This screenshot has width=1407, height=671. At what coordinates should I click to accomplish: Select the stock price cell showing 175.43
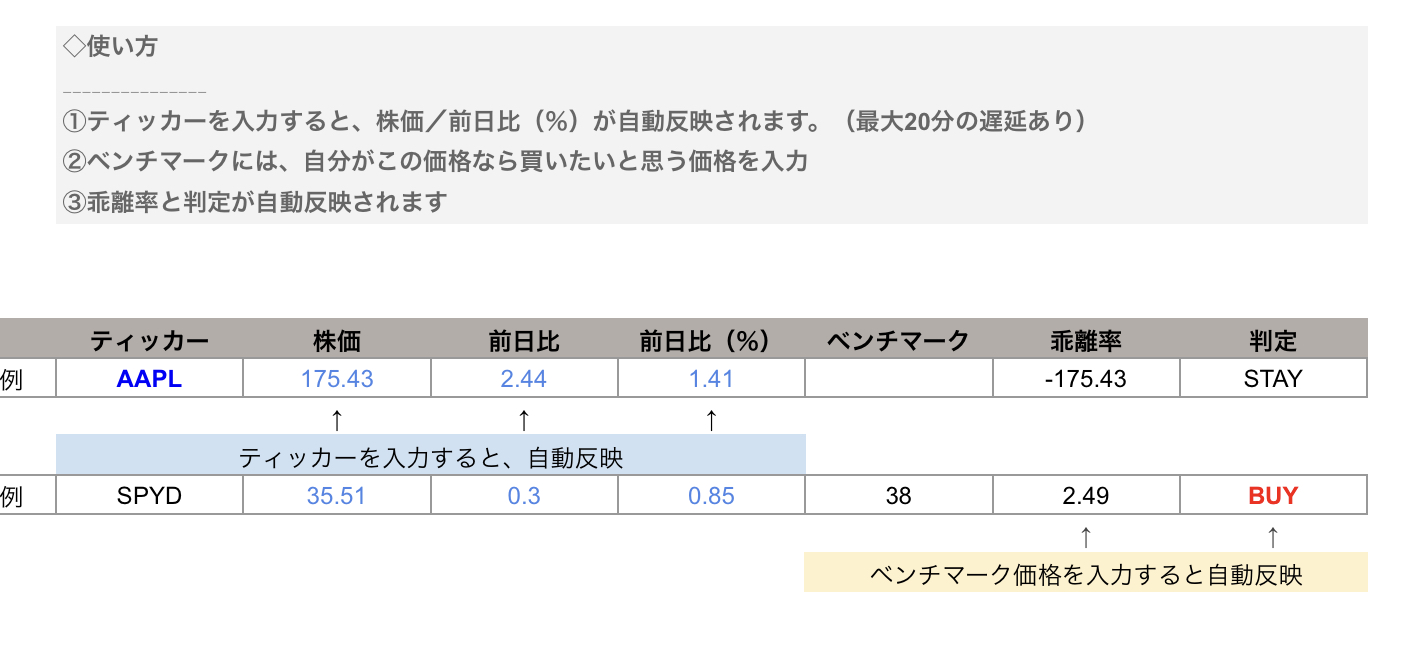(x=336, y=379)
